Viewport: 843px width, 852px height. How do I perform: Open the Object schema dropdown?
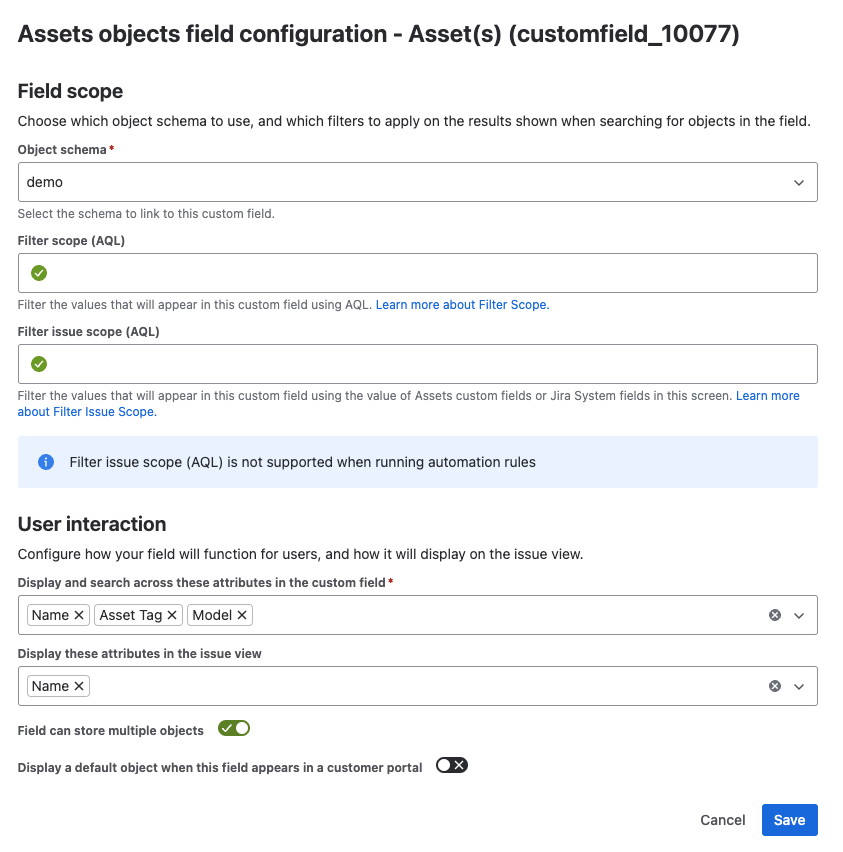[417, 182]
